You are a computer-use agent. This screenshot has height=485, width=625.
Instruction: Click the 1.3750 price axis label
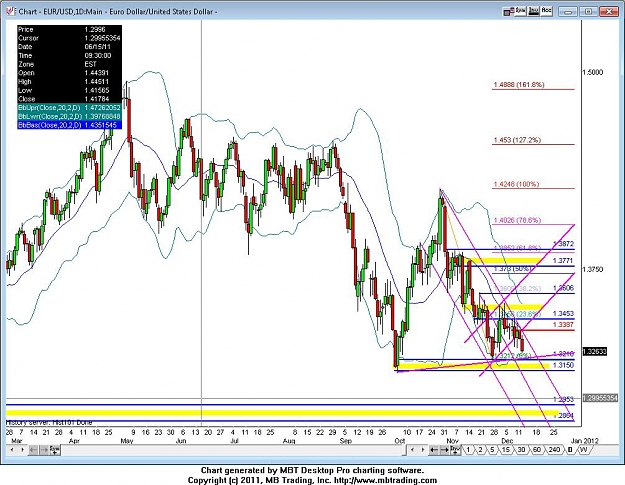[593, 269]
